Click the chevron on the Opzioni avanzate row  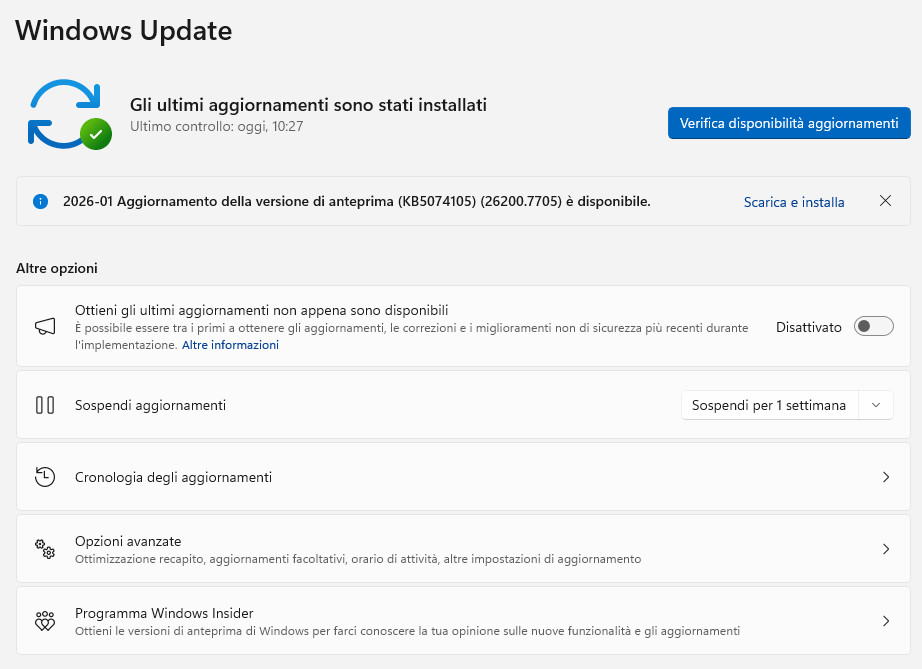(x=886, y=549)
